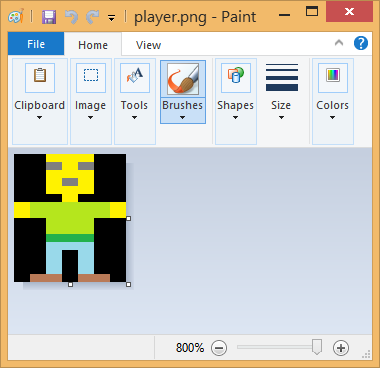Viewport: 380px width, 368px height.
Task: Maximize the Paint window
Action: (312, 12)
